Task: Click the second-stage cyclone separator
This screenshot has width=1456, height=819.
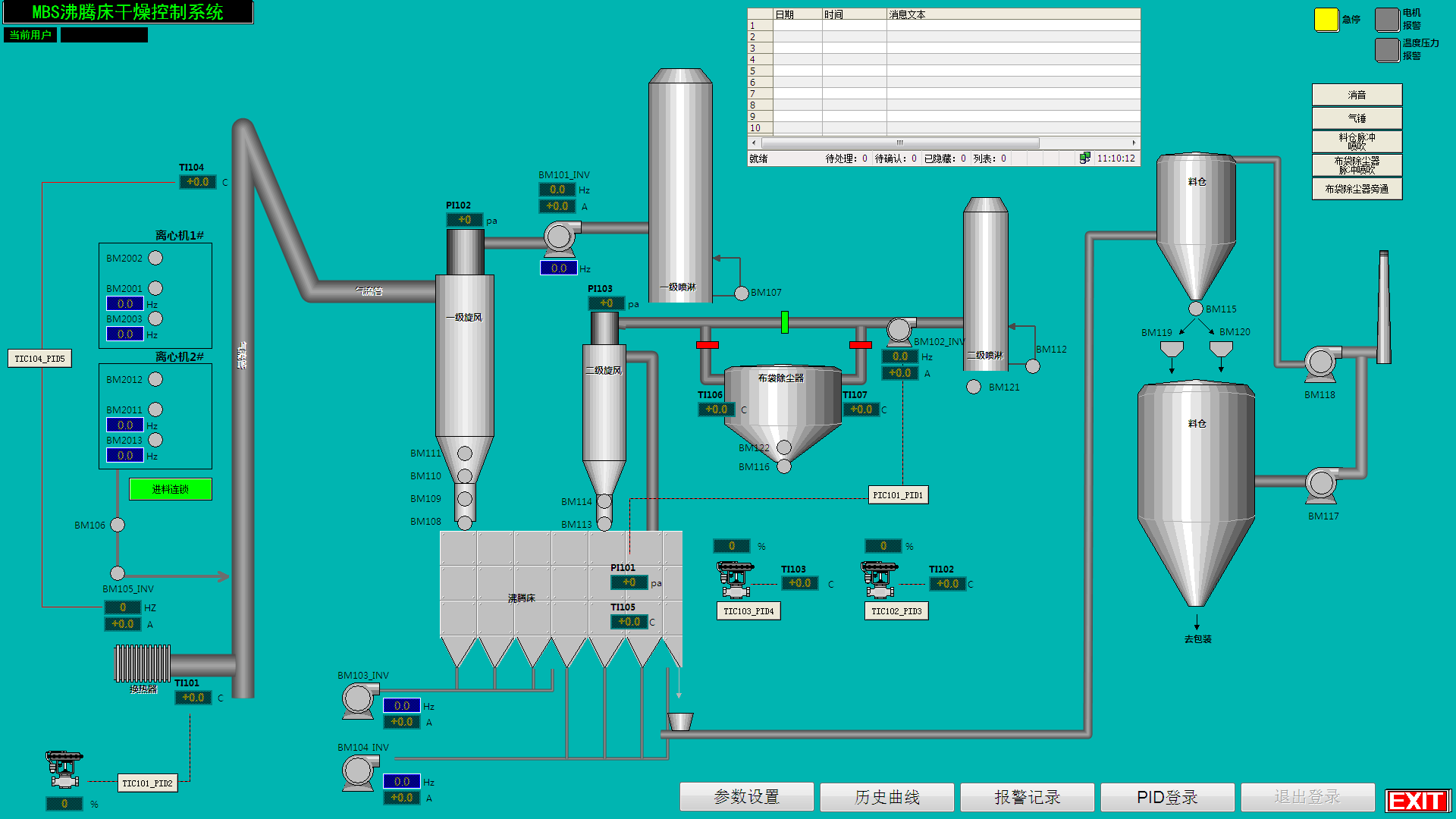Action: 604,417
